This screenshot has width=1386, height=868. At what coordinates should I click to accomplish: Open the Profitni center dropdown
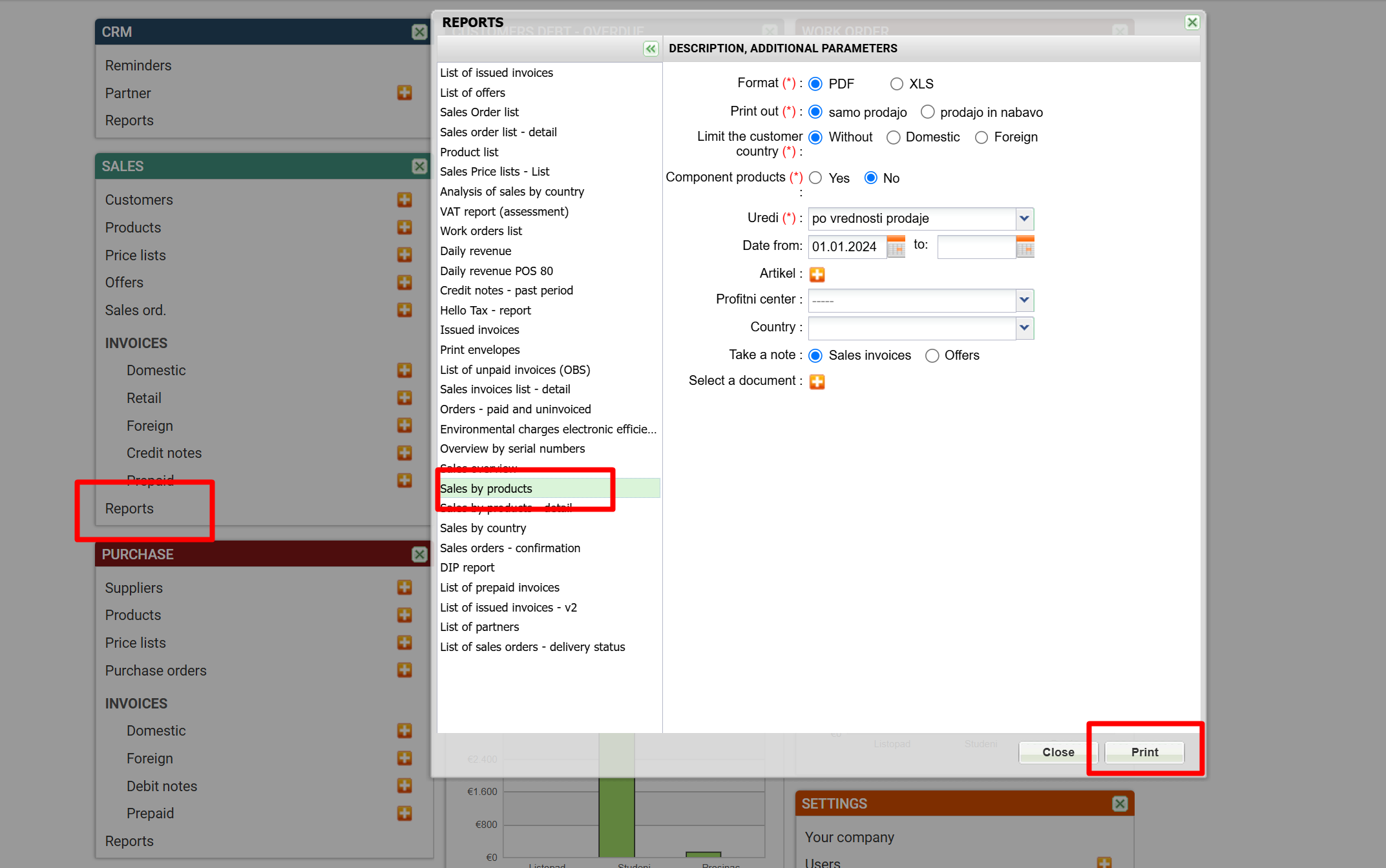[x=1024, y=300]
